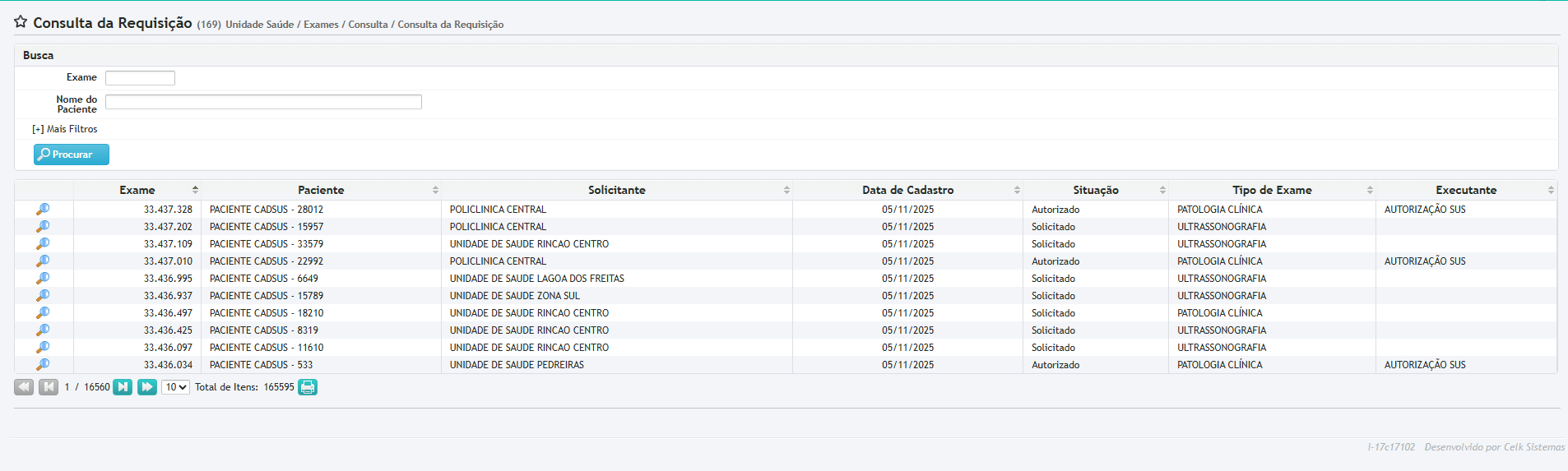
Task: Sort table by Exame column
Action: (137, 190)
